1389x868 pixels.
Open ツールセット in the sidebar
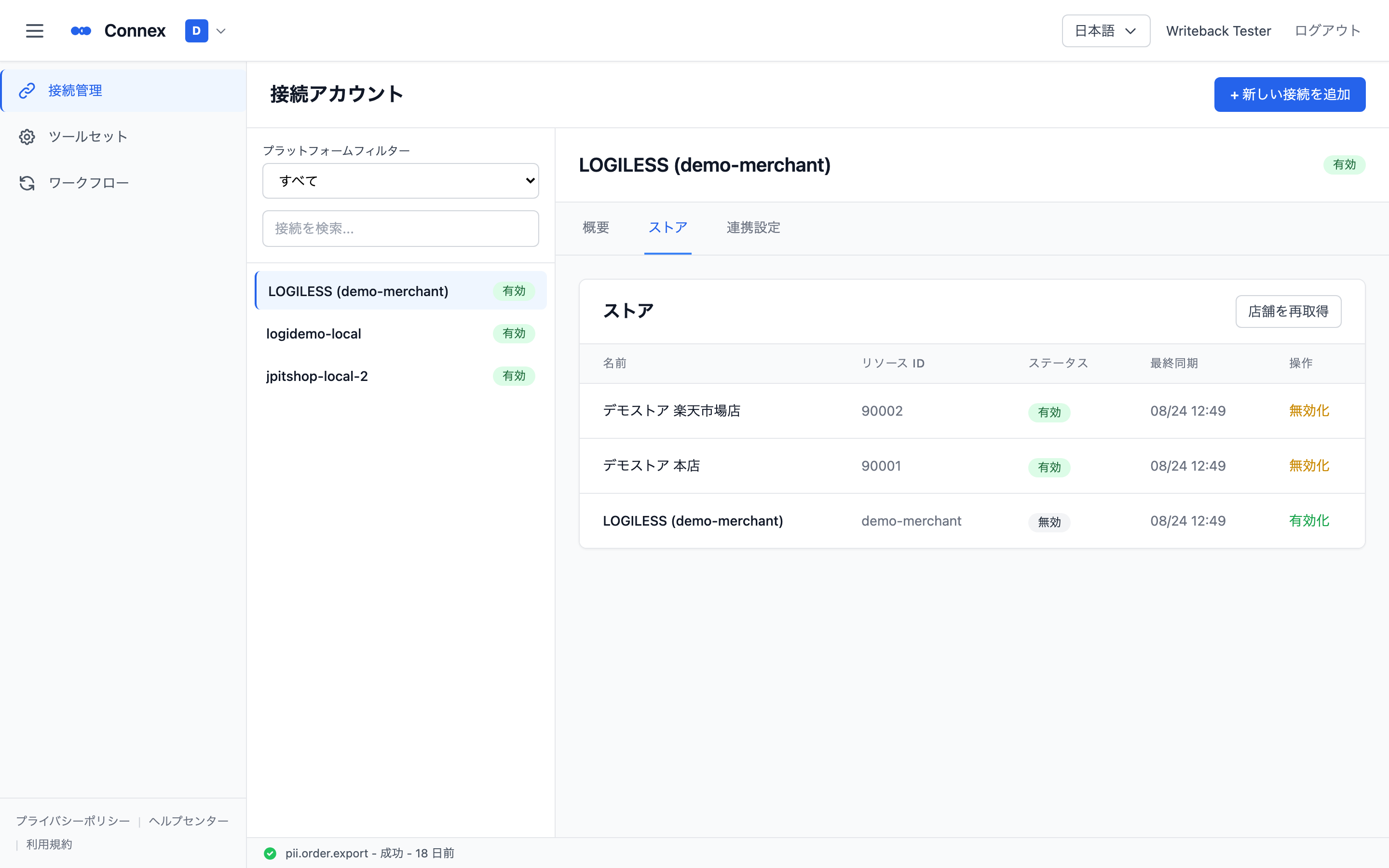coord(123,136)
